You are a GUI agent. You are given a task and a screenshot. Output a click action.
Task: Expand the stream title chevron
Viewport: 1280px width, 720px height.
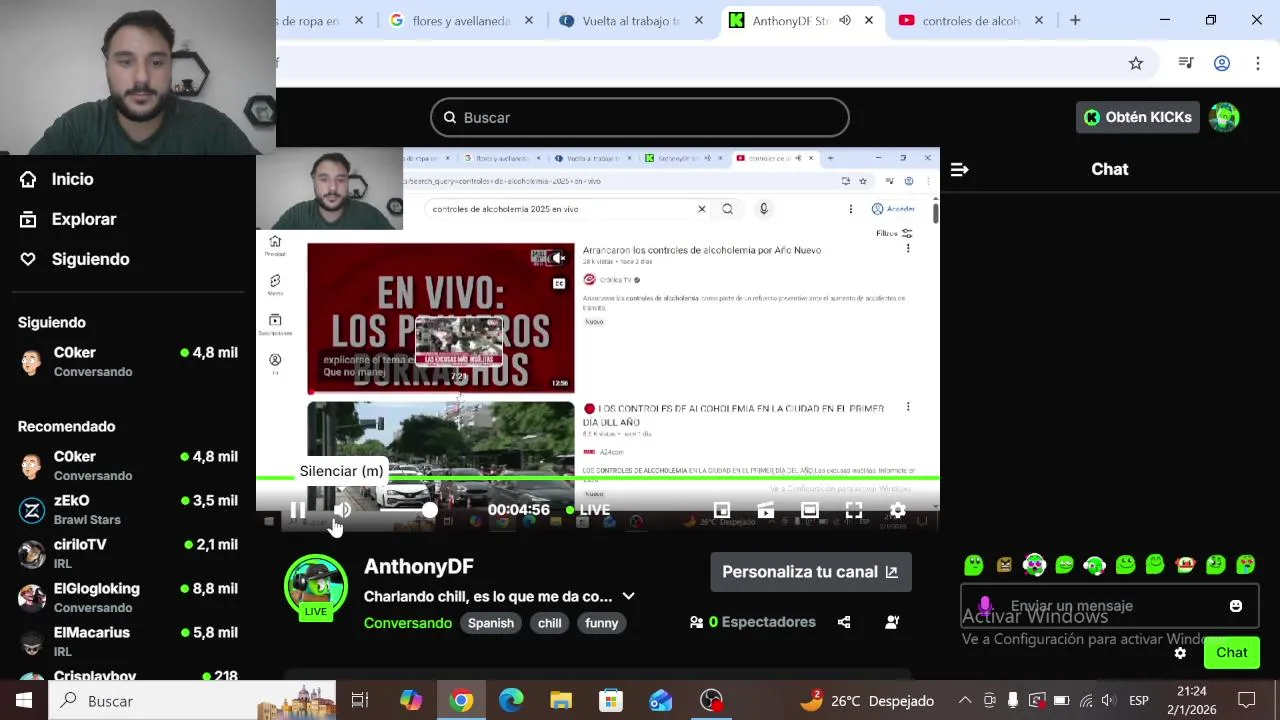628,596
